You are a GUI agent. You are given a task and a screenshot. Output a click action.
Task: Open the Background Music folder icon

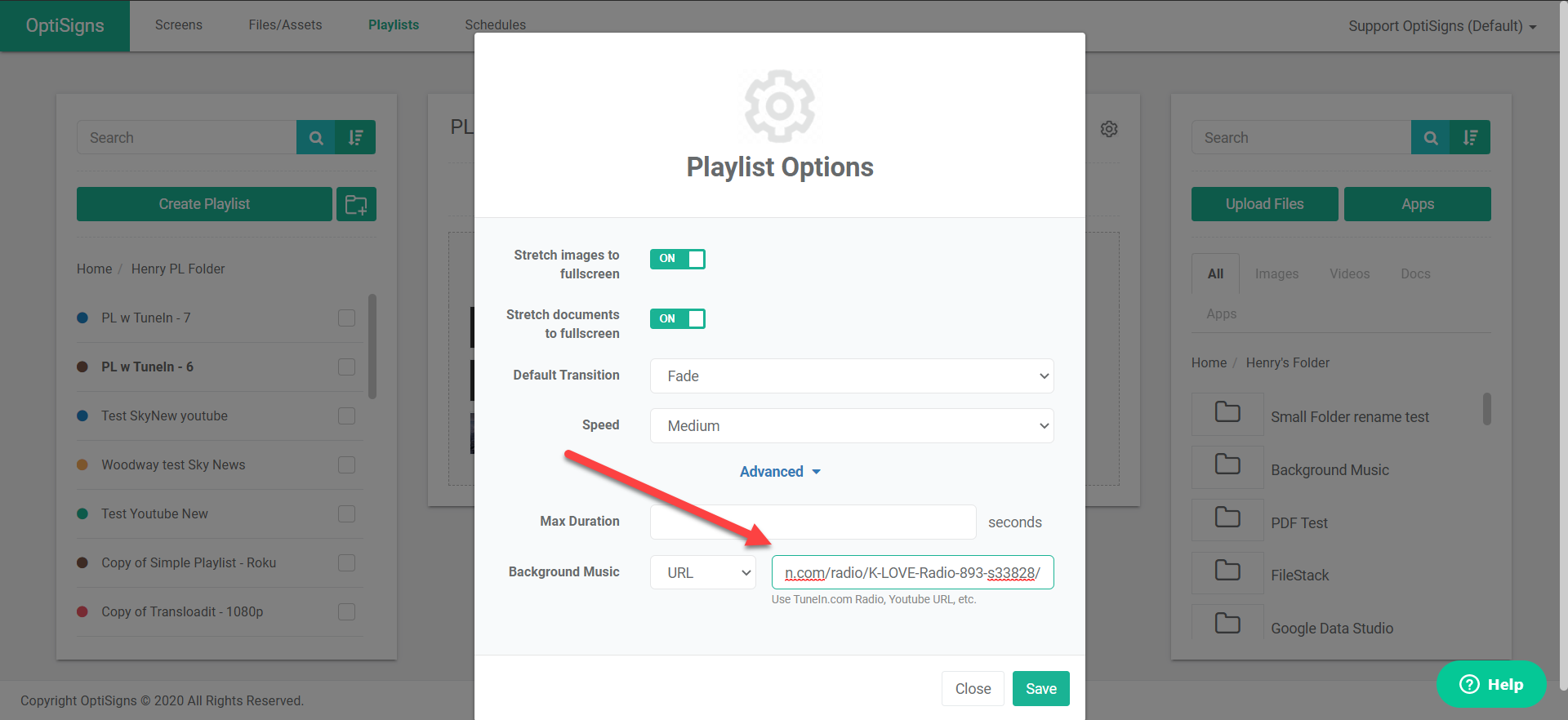click(x=1227, y=465)
